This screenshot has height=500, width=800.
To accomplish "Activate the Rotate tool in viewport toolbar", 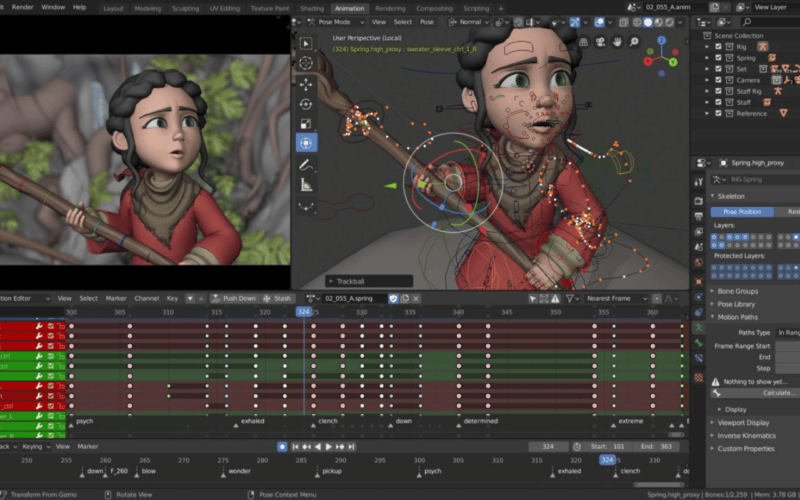I will [306, 104].
